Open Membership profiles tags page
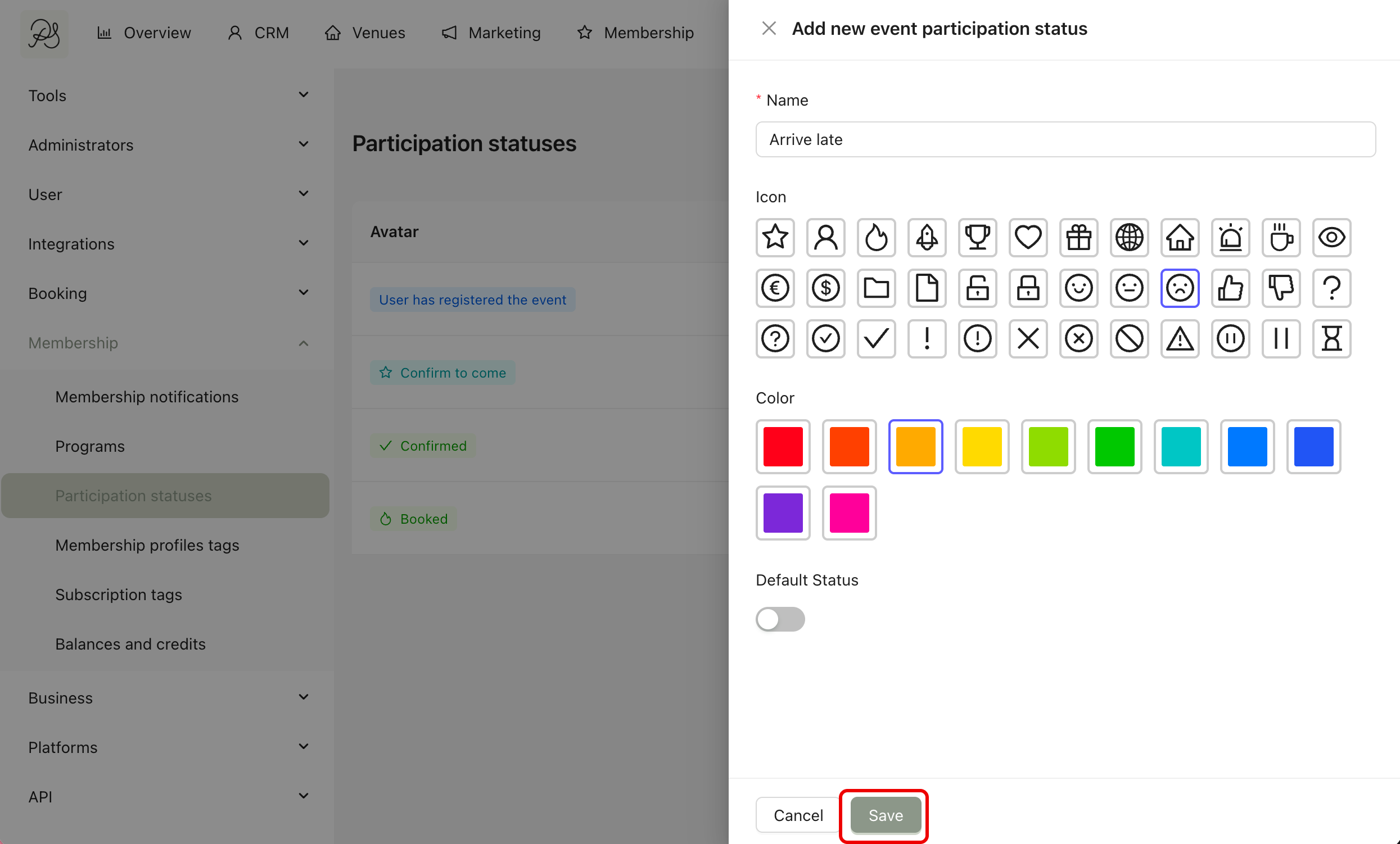 147,544
